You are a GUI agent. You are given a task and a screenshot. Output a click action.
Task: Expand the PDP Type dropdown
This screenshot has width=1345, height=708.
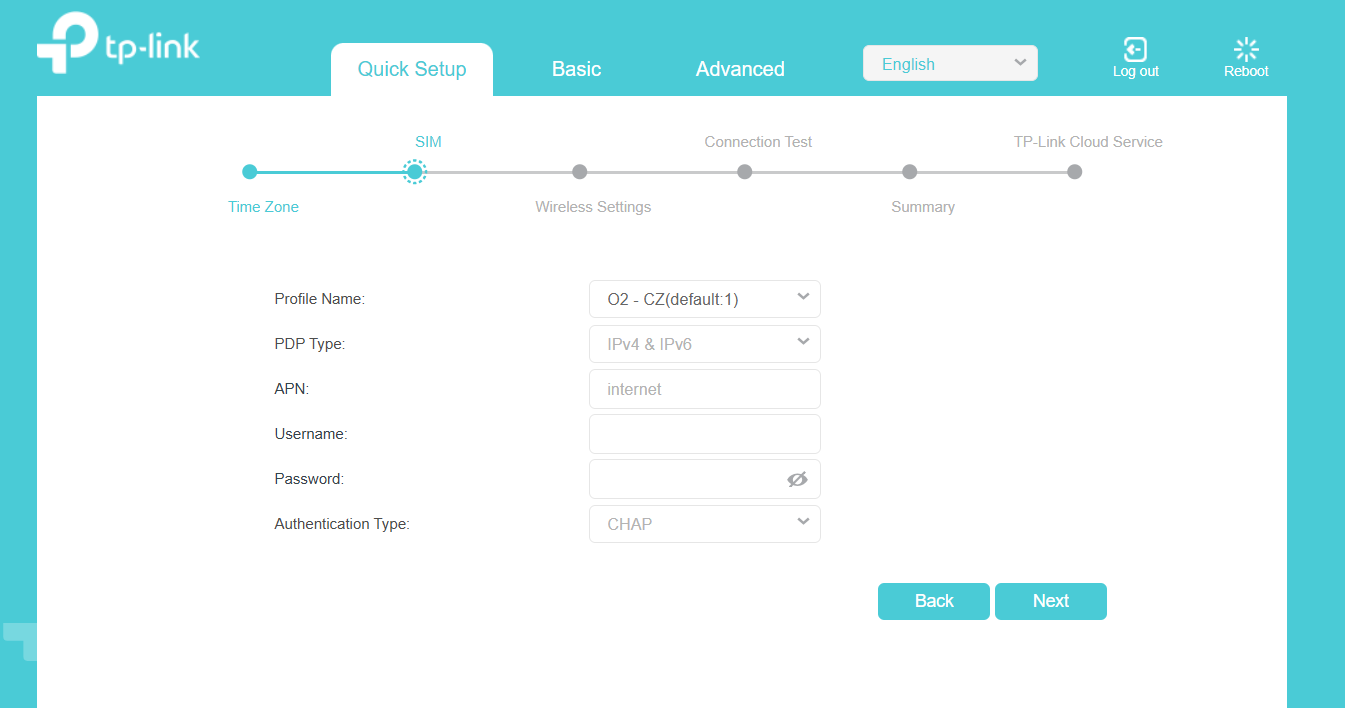704,344
